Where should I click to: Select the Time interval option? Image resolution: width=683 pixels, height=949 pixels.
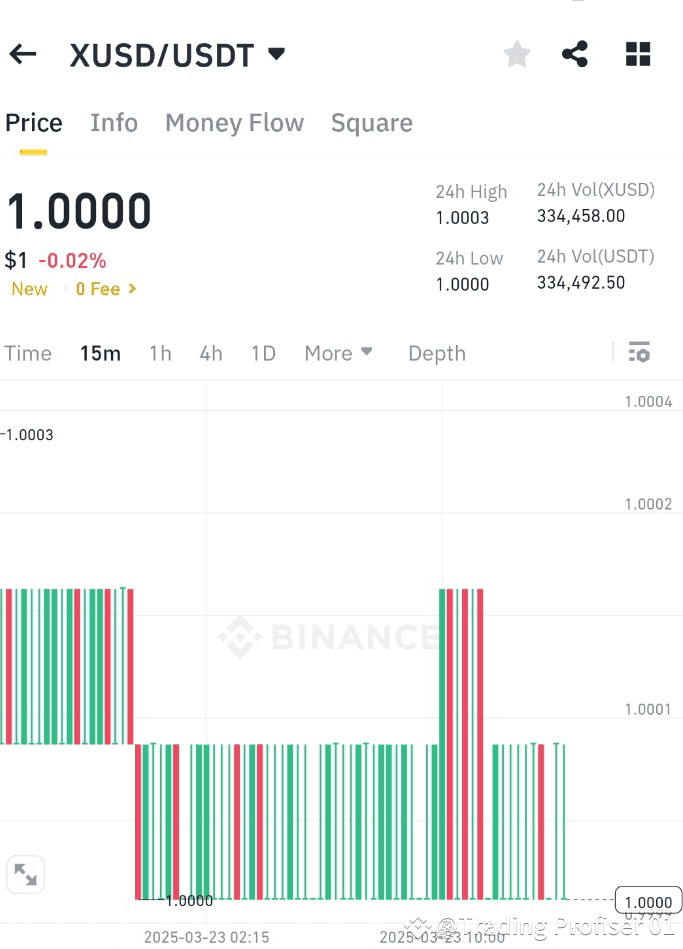tap(28, 352)
